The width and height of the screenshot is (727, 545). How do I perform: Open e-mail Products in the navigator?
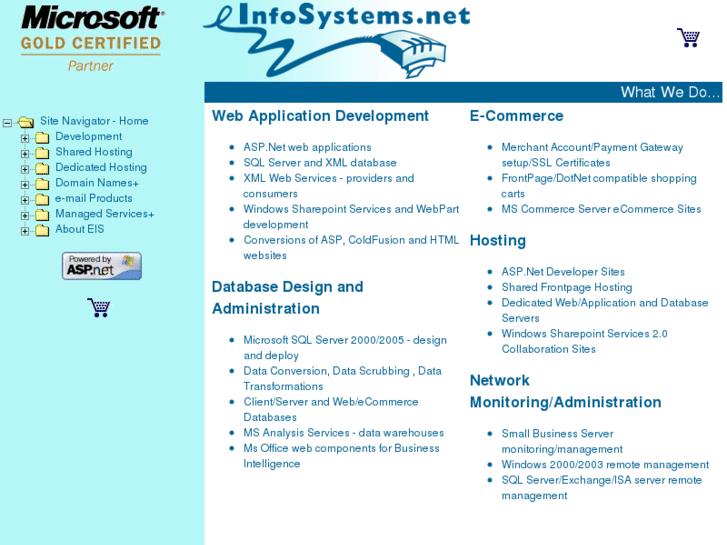pyautogui.click(x=94, y=198)
